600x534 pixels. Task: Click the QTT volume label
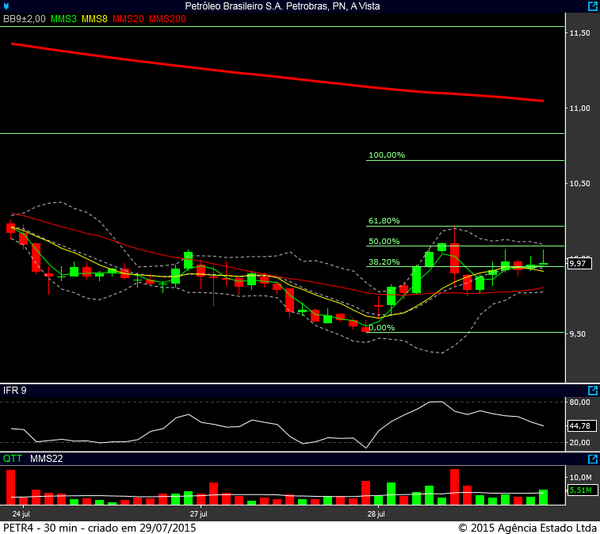pos(12,459)
